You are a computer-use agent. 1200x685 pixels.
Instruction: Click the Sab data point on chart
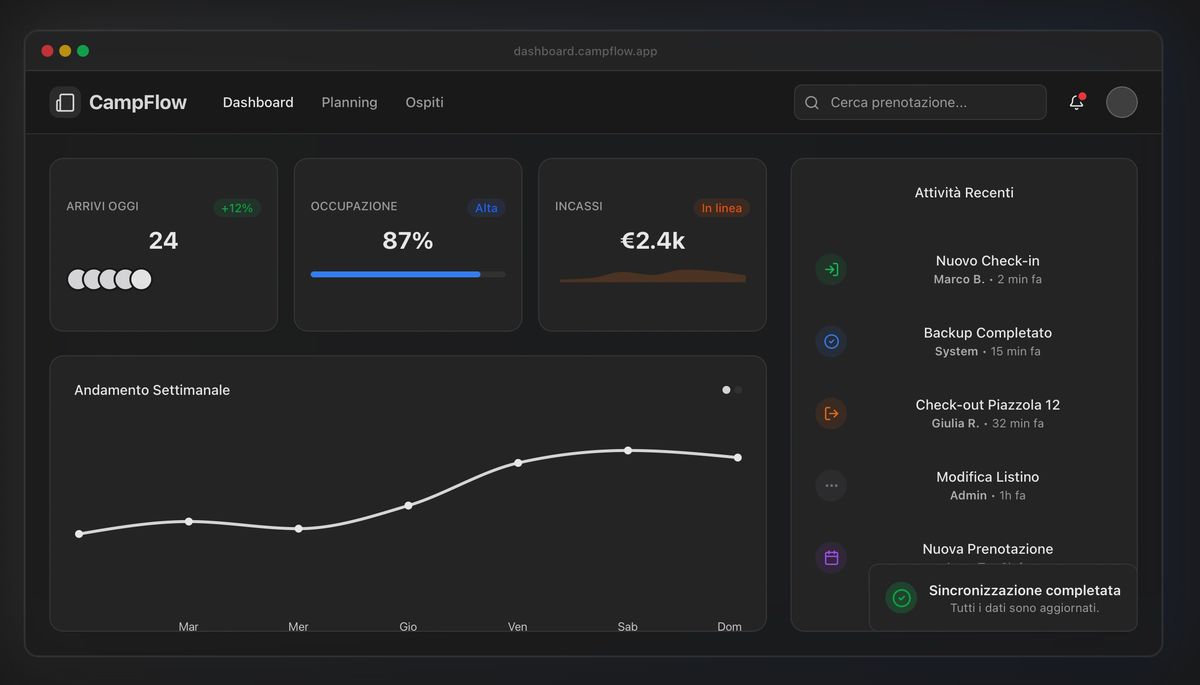(628, 450)
